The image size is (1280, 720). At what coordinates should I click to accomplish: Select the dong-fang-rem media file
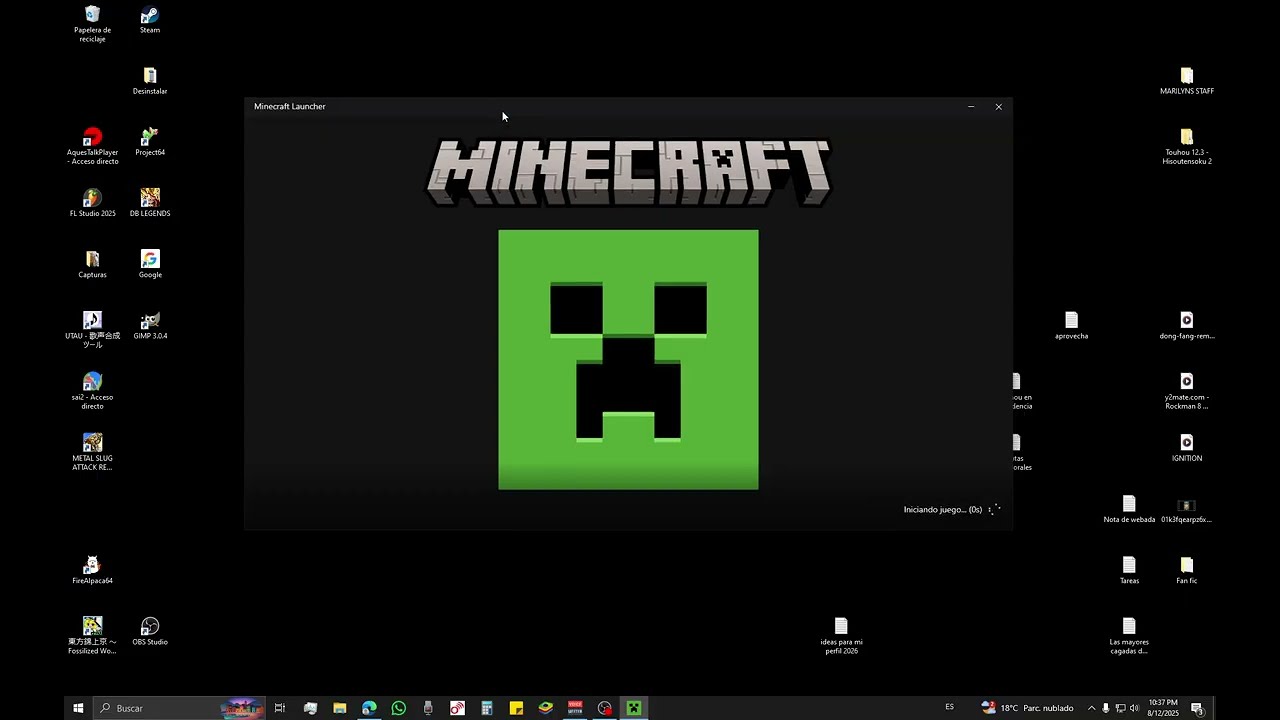pyautogui.click(x=1187, y=325)
